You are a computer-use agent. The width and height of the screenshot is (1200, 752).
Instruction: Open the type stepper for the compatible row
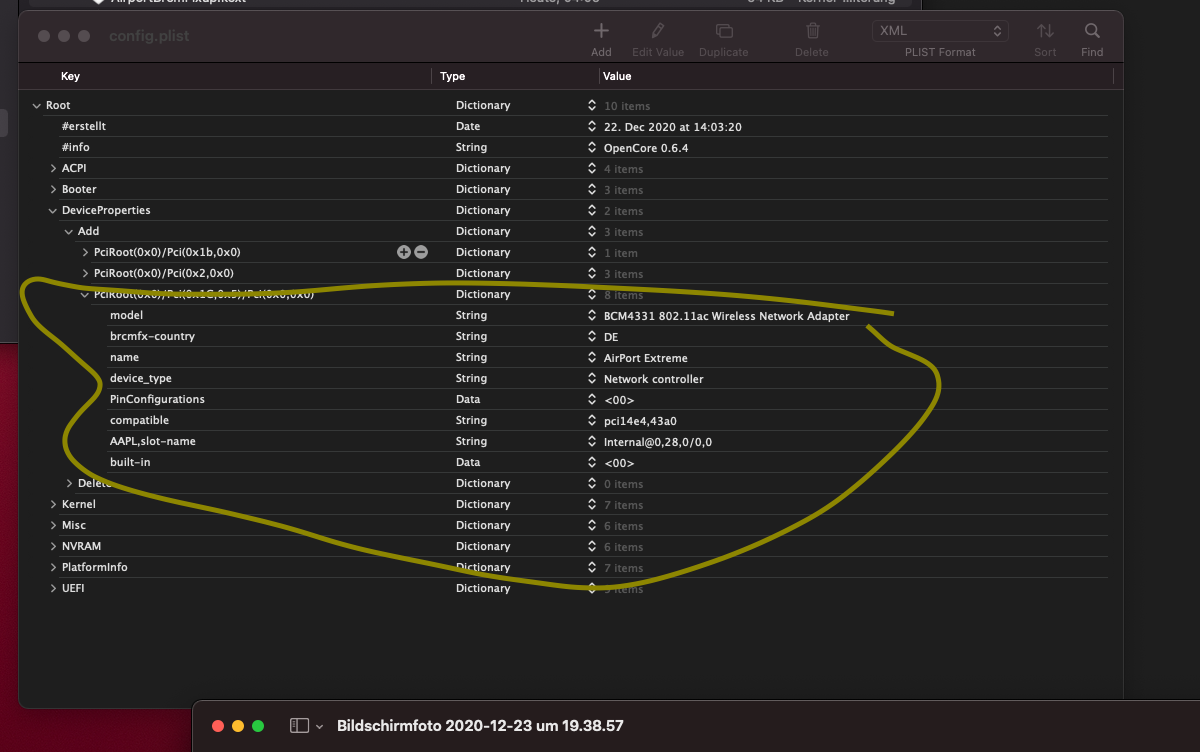point(592,420)
